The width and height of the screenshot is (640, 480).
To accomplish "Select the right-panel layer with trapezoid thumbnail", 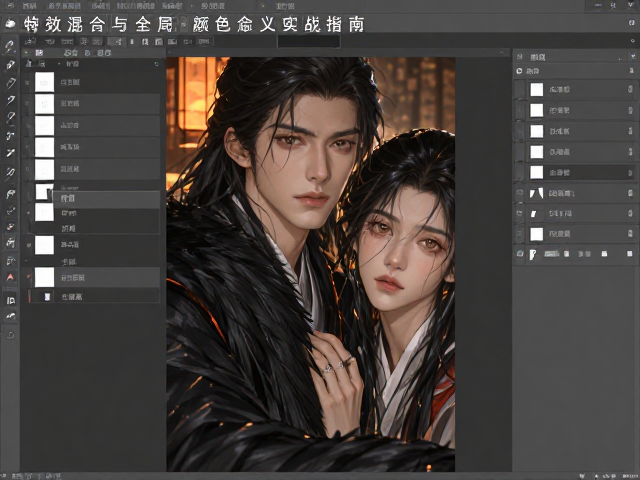I will [574, 193].
